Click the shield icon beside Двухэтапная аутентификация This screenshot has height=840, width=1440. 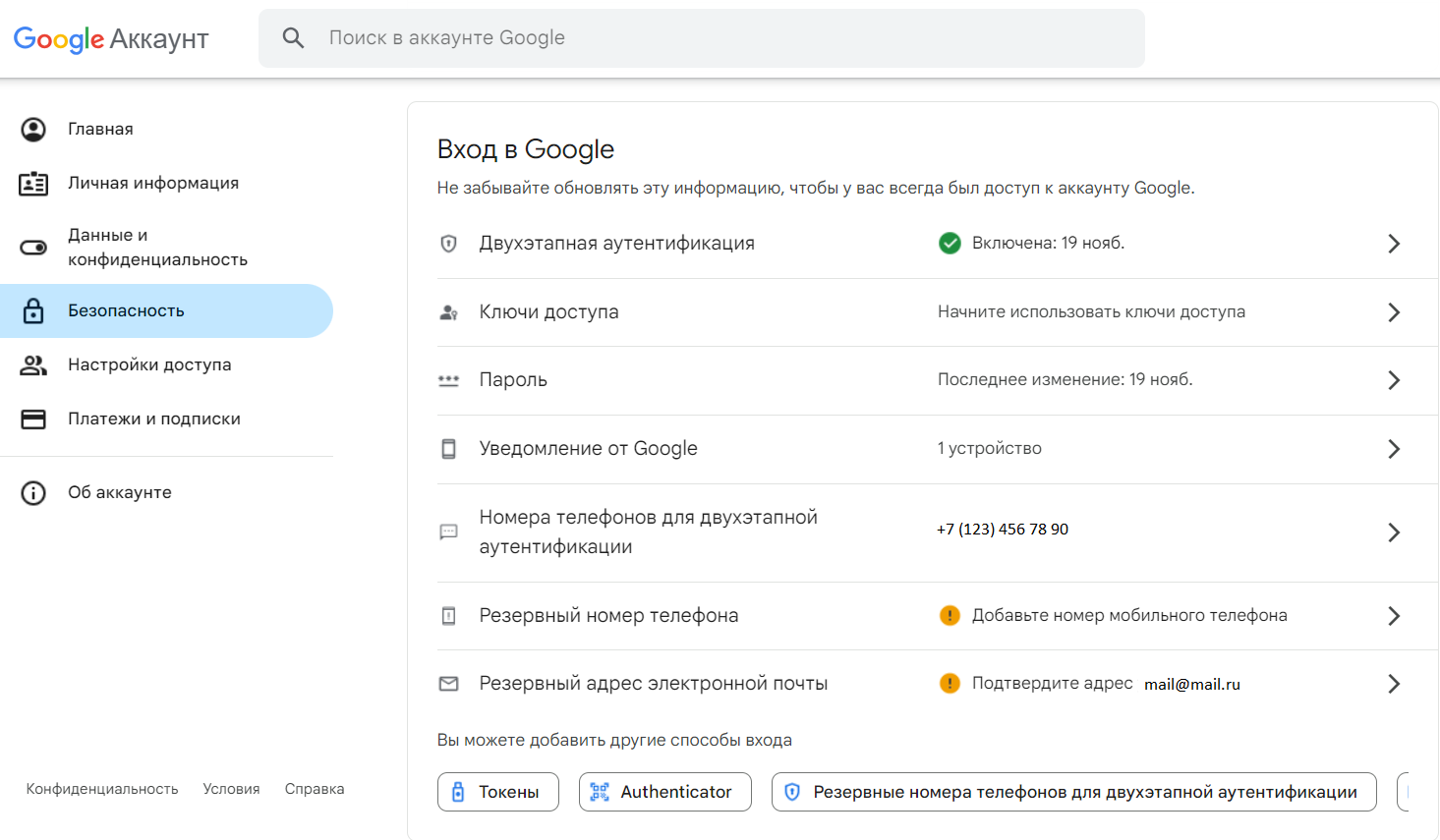[x=448, y=244]
